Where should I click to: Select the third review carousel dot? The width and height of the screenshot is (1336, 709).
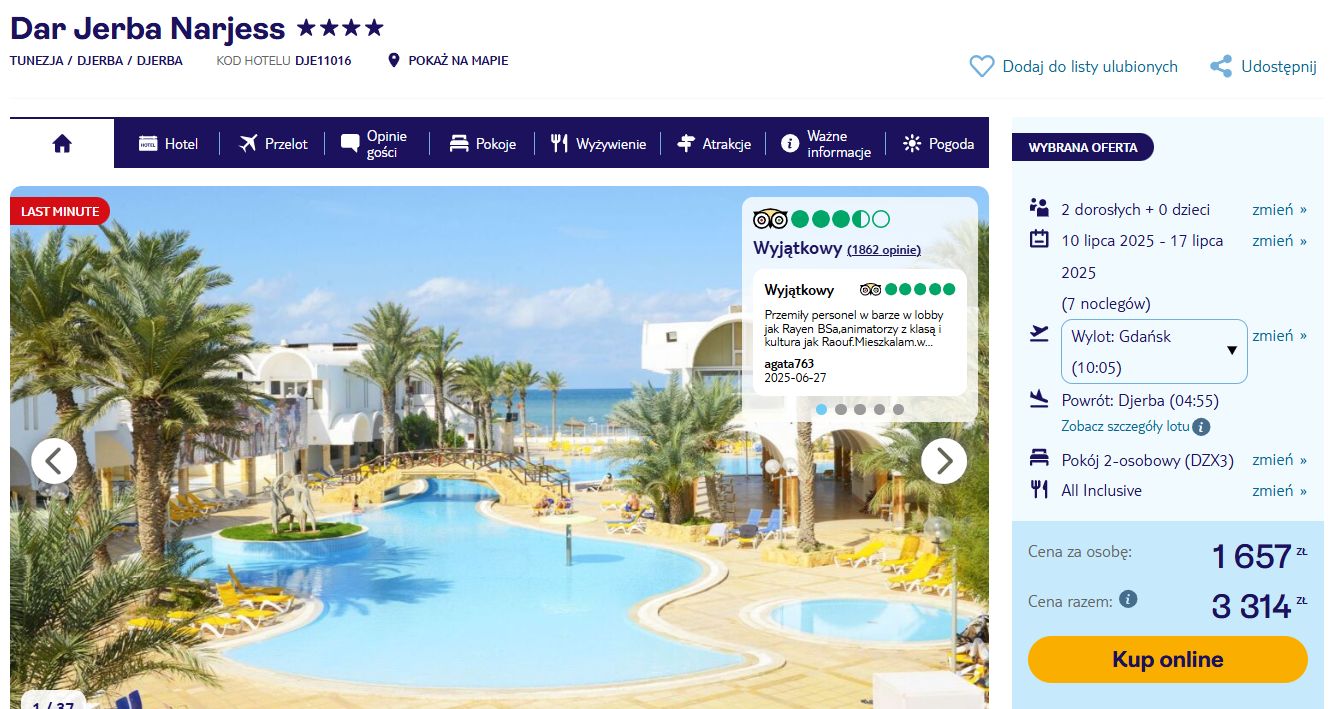click(x=860, y=409)
